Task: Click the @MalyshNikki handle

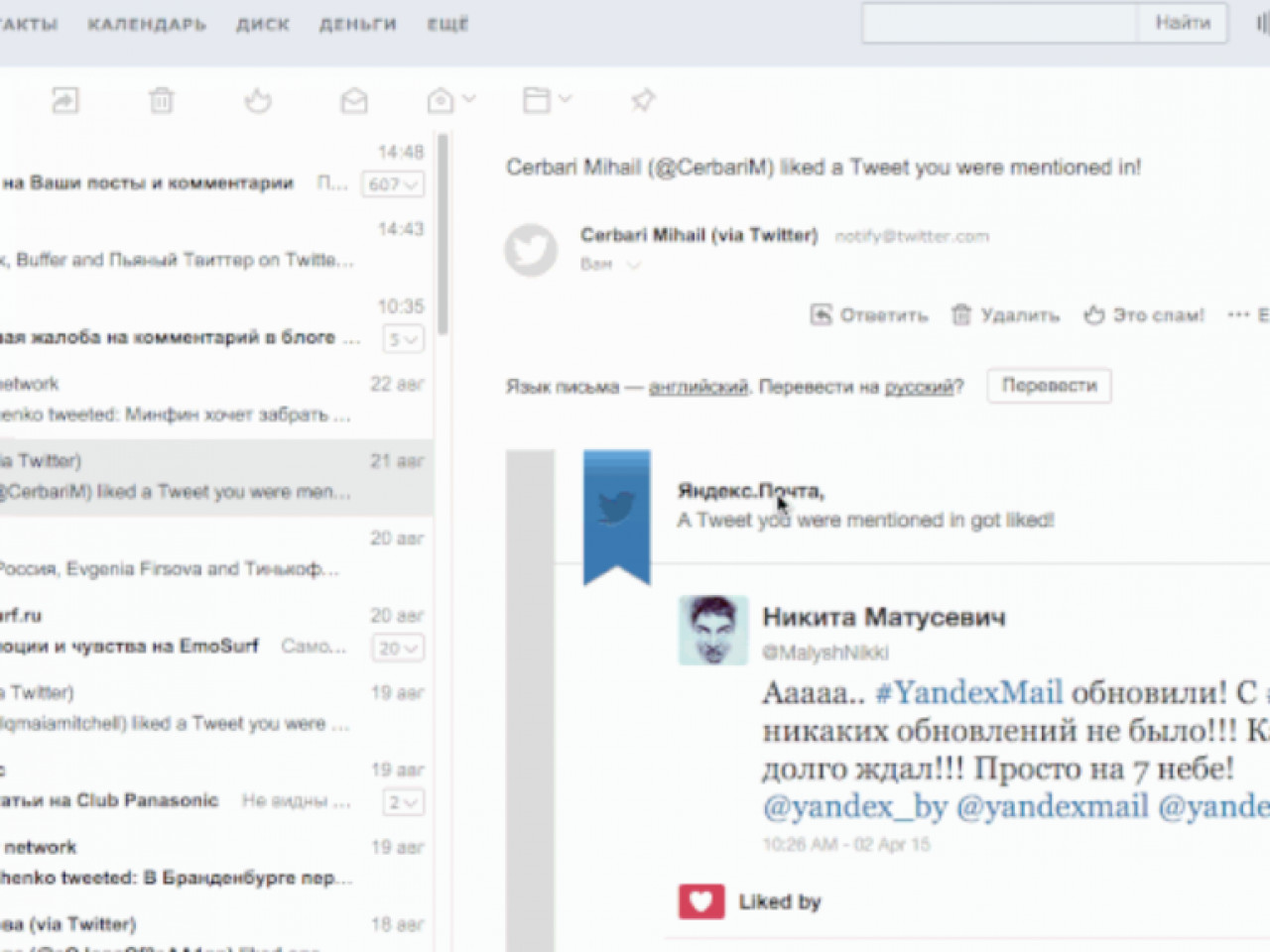Action: [825, 653]
